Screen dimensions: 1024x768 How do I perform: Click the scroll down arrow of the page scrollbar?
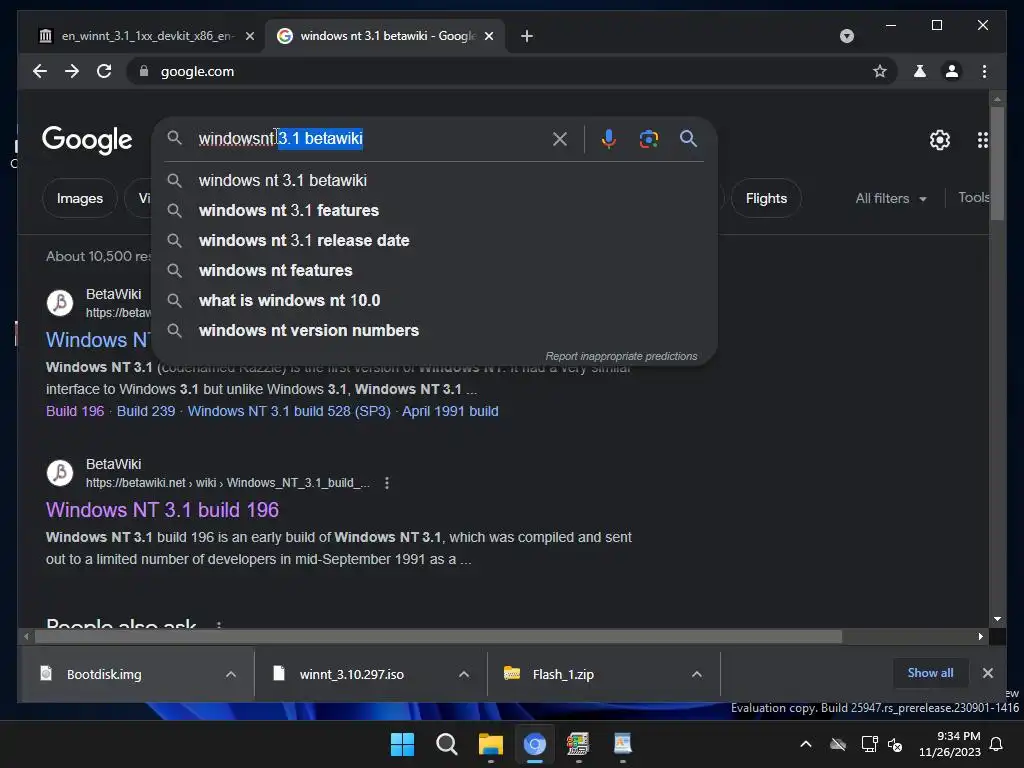(997, 618)
